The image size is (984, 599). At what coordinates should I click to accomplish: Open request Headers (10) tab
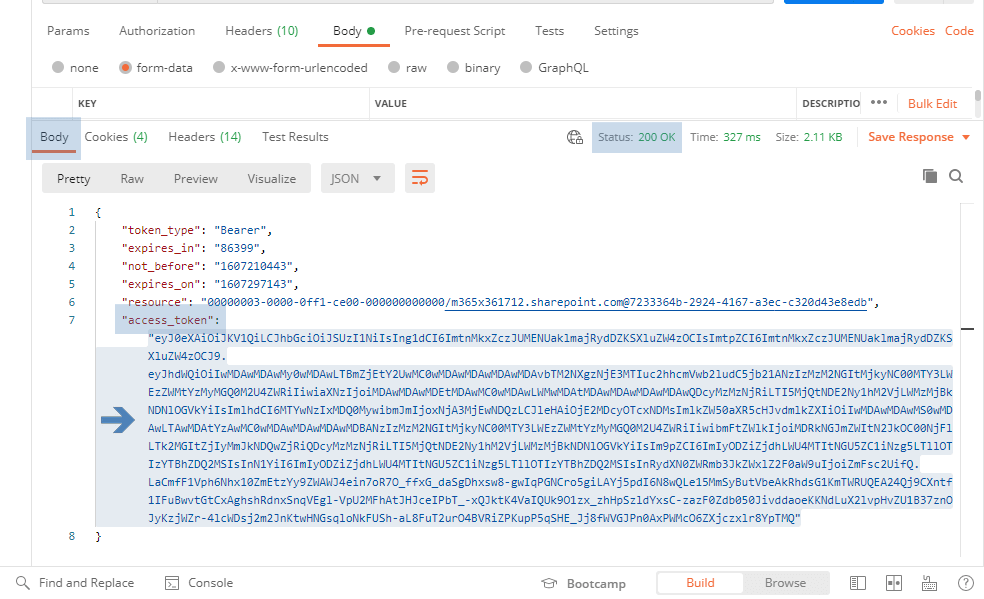coord(262,31)
